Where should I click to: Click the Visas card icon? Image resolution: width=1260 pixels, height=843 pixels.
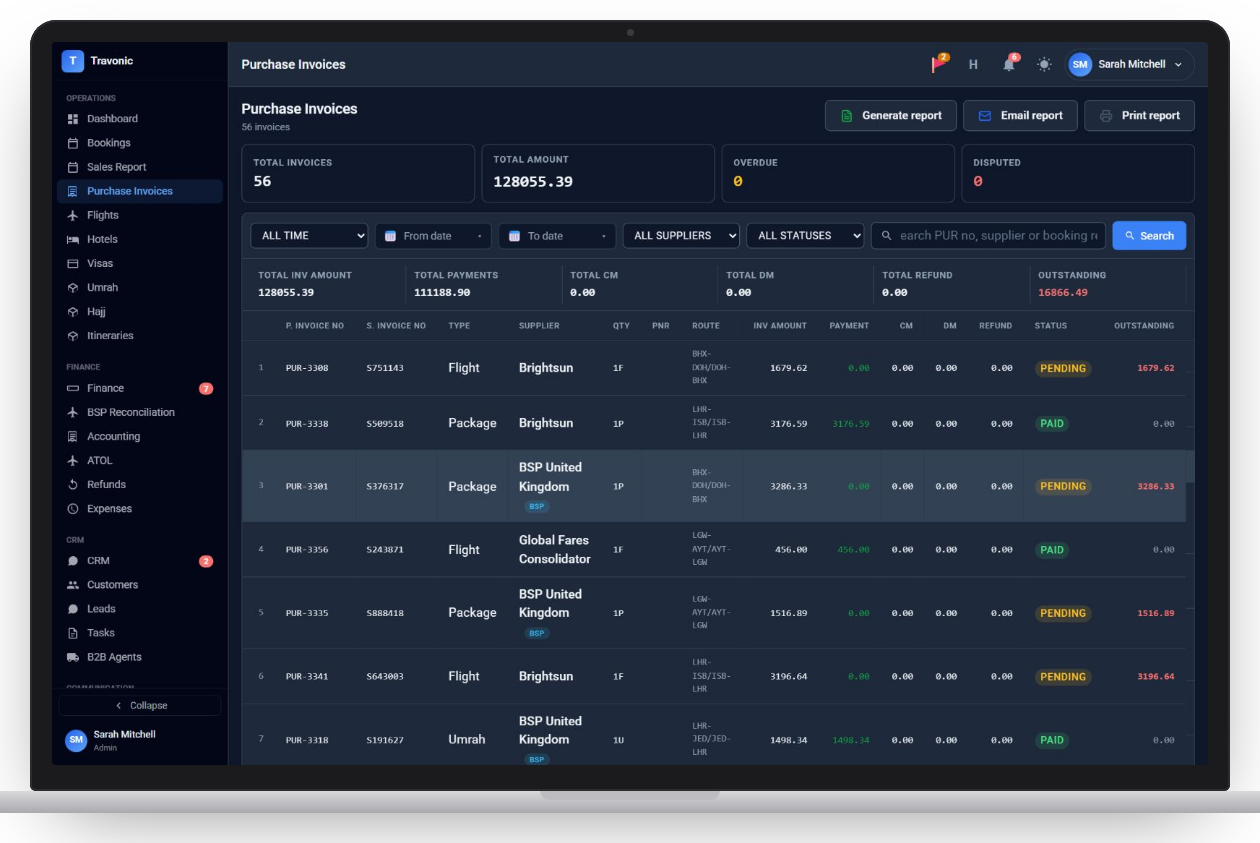(x=73, y=263)
